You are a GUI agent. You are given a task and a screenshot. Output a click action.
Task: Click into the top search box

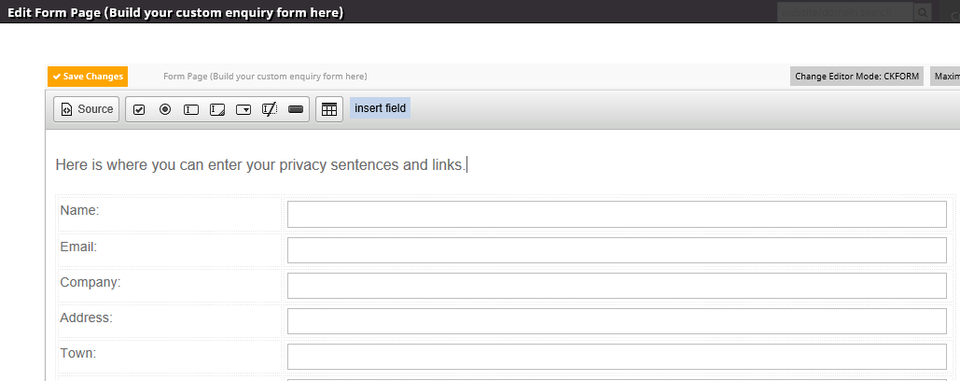point(846,12)
